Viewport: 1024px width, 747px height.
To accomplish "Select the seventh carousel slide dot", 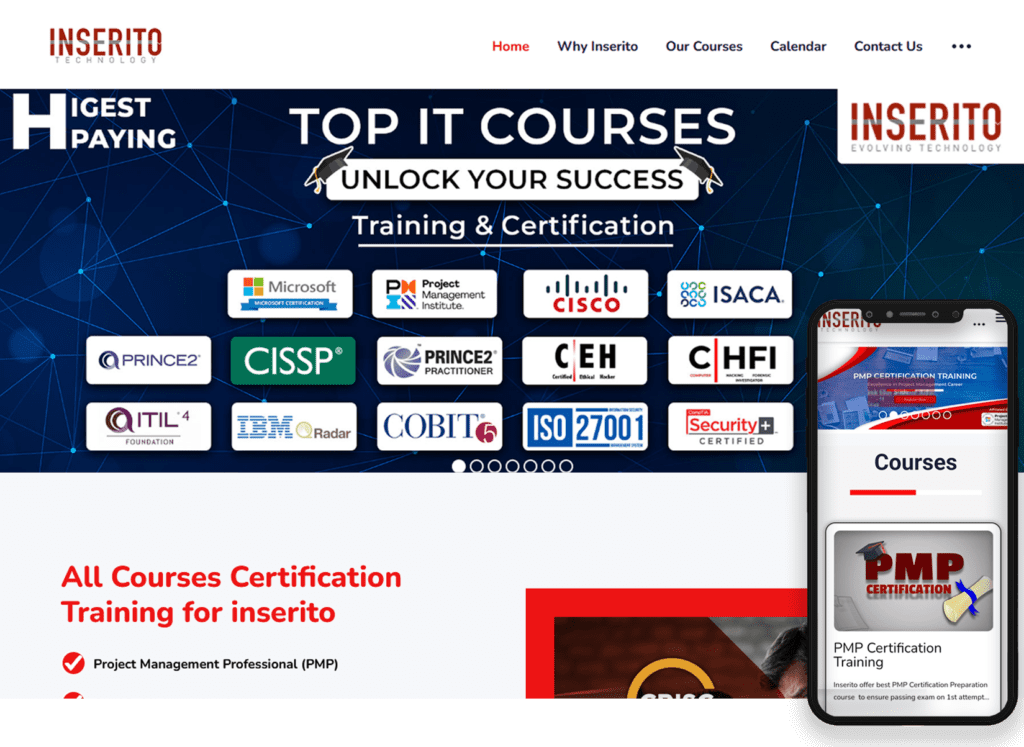I will coord(566,466).
